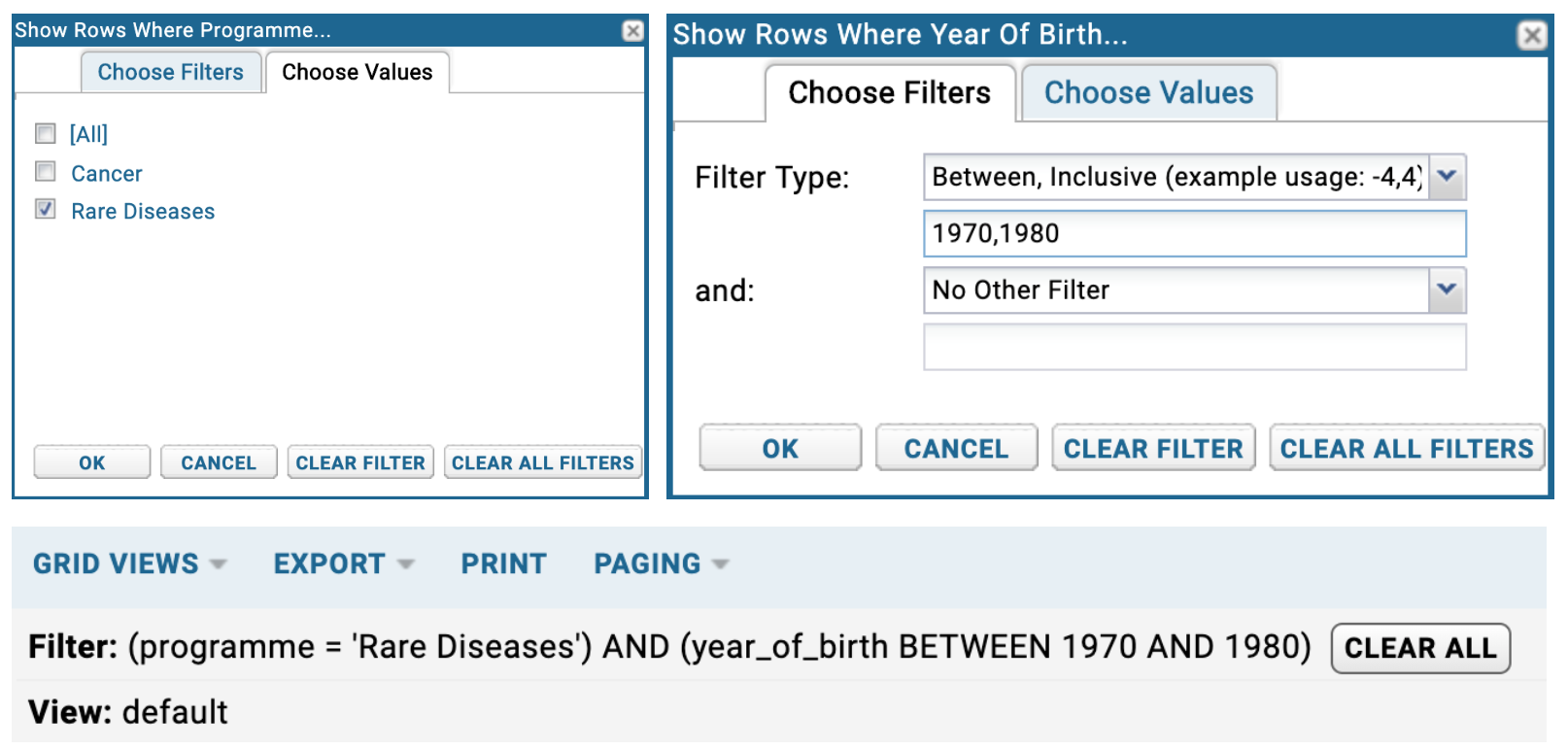The width and height of the screenshot is (1568, 750).
Task: Click Print in the grid toolbar
Action: click(503, 563)
